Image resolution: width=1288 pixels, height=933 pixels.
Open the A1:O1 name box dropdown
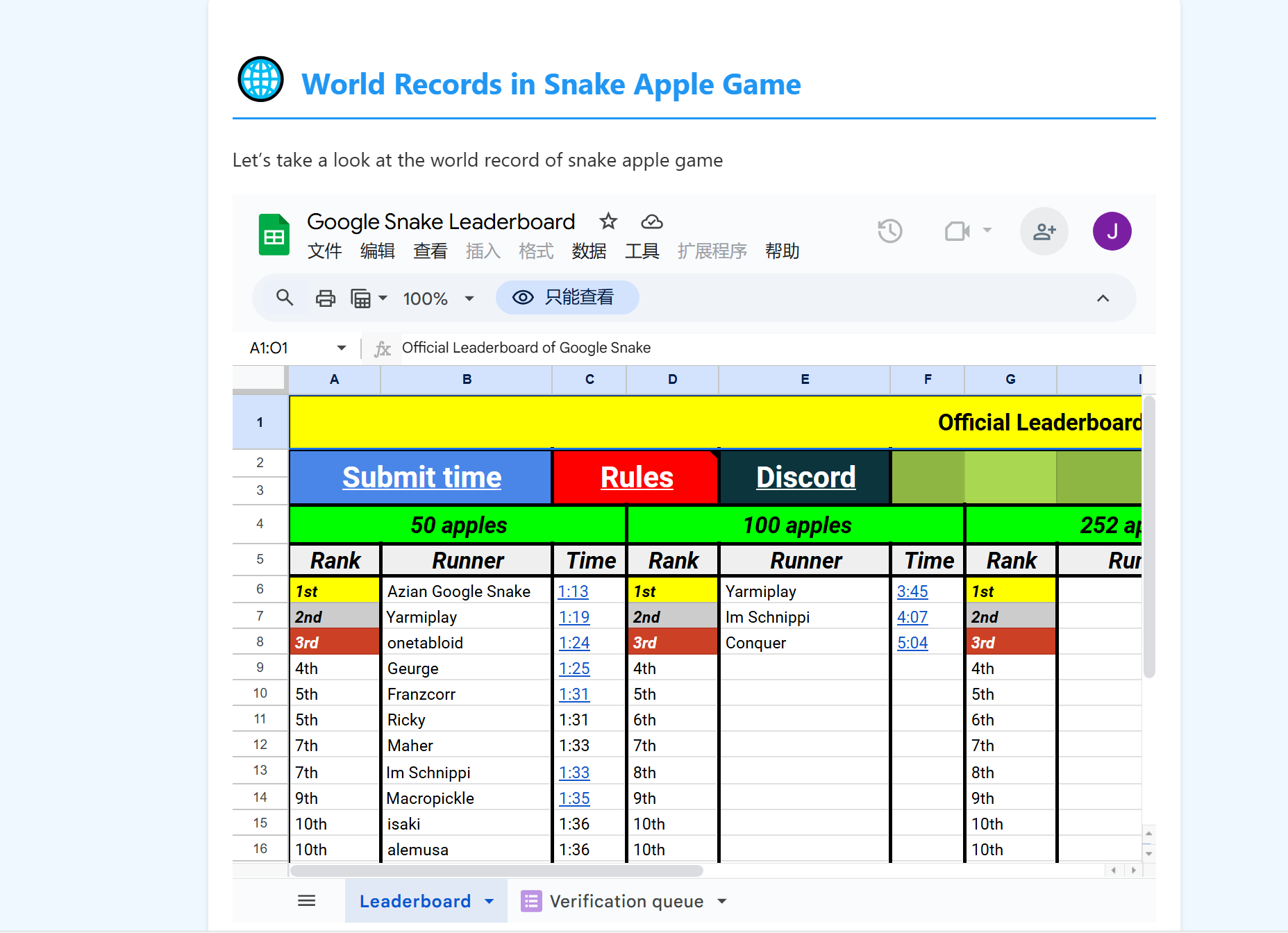click(341, 348)
